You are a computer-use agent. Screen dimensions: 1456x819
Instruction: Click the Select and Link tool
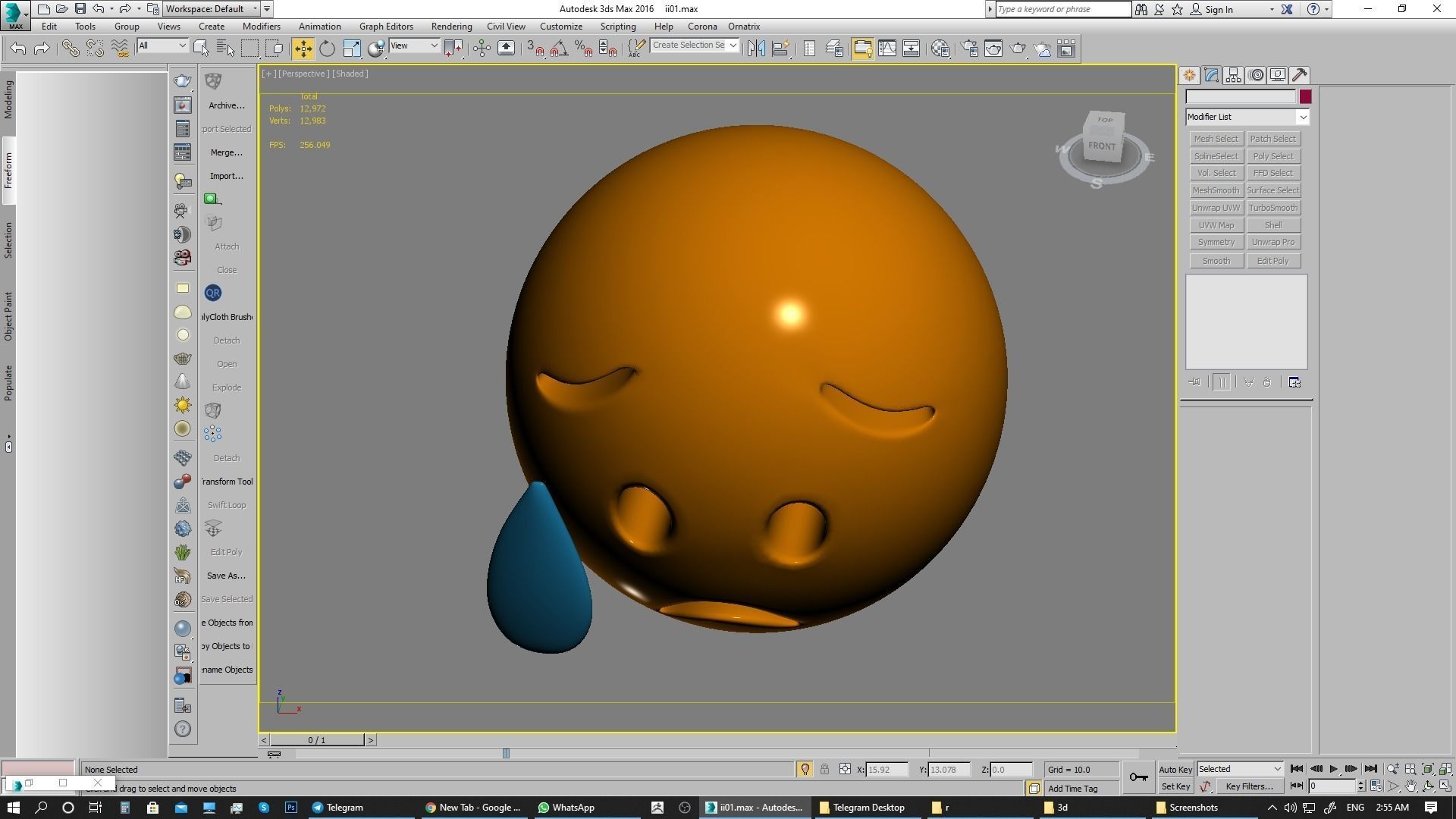pyautogui.click(x=70, y=49)
